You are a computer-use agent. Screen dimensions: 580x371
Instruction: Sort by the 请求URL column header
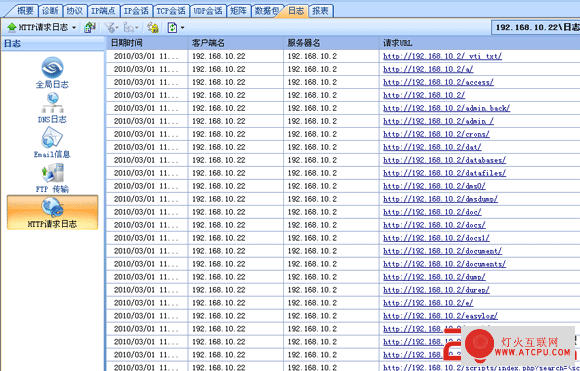479,43
